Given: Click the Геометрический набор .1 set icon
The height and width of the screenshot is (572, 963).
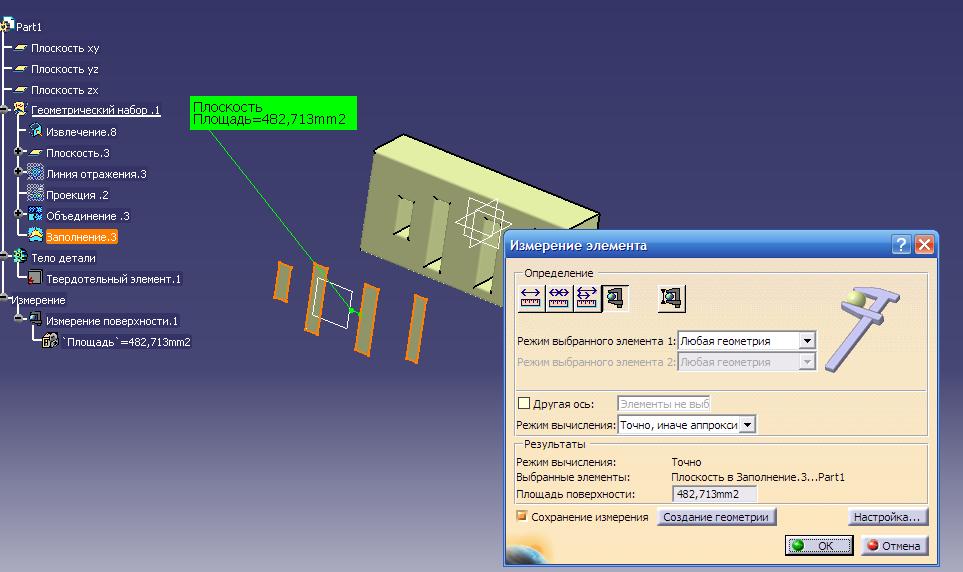Looking at the screenshot, I should point(21,109).
